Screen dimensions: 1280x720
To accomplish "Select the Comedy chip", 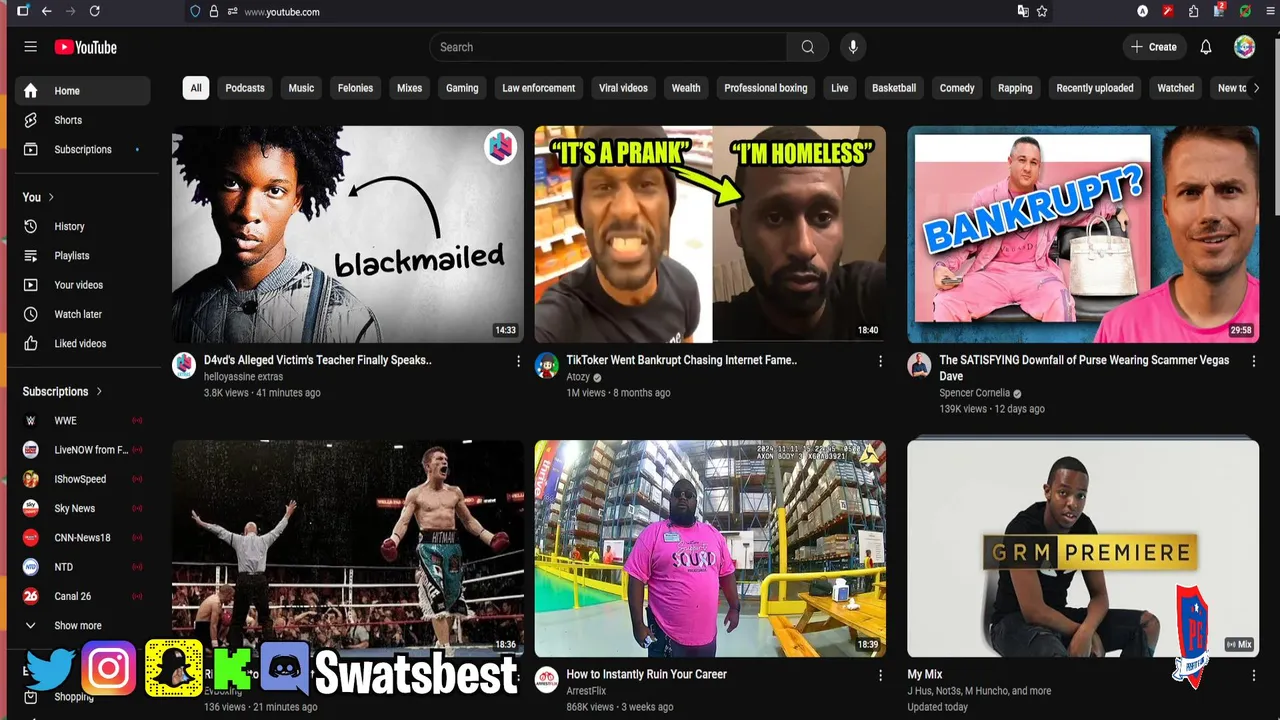I will pyautogui.click(x=957, y=88).
